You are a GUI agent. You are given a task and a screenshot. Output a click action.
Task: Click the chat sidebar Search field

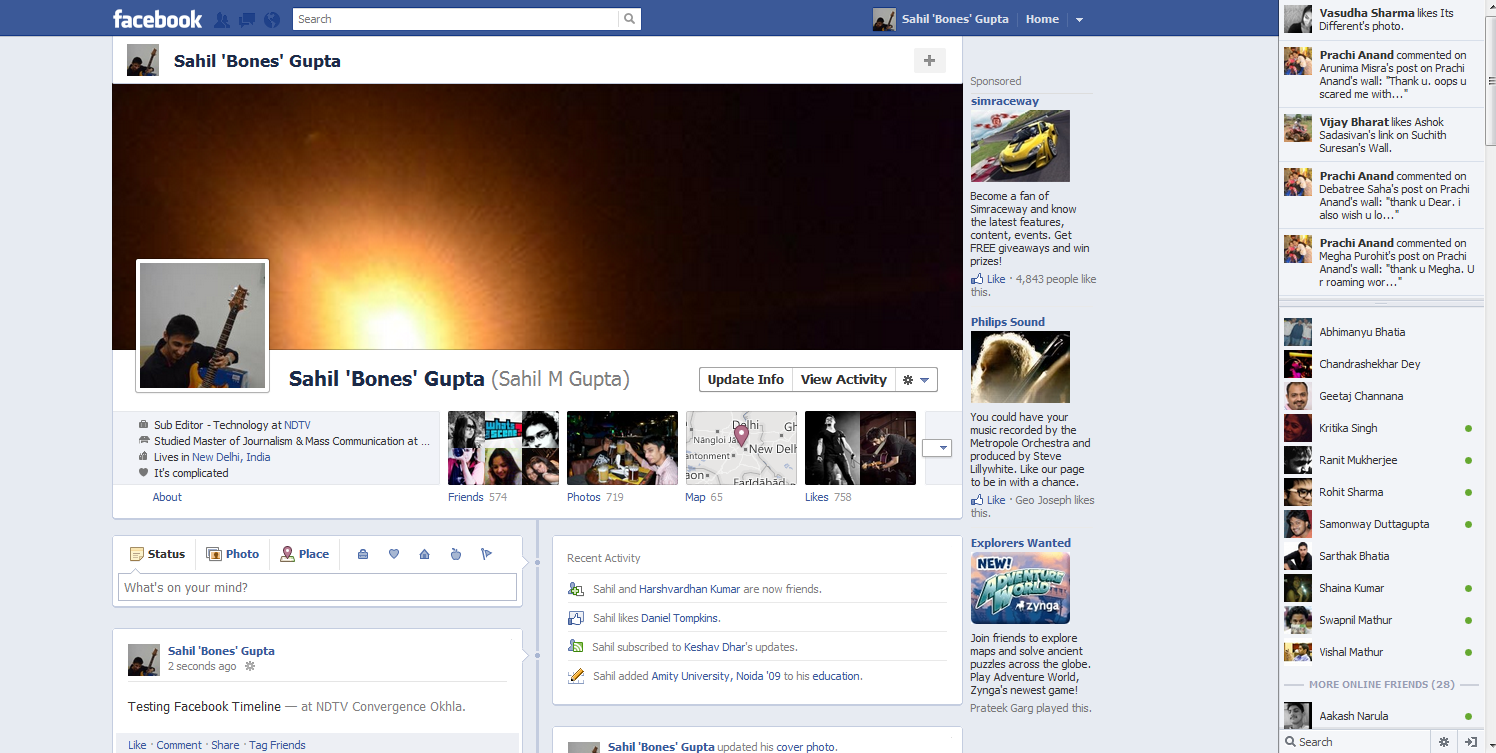1355,742
